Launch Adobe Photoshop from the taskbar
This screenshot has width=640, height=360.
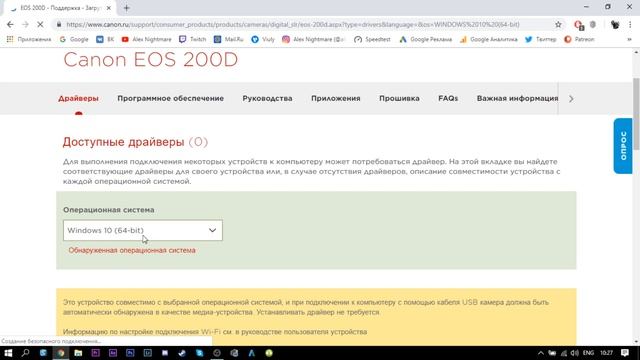pyautogui.click(x=130, y=353)
